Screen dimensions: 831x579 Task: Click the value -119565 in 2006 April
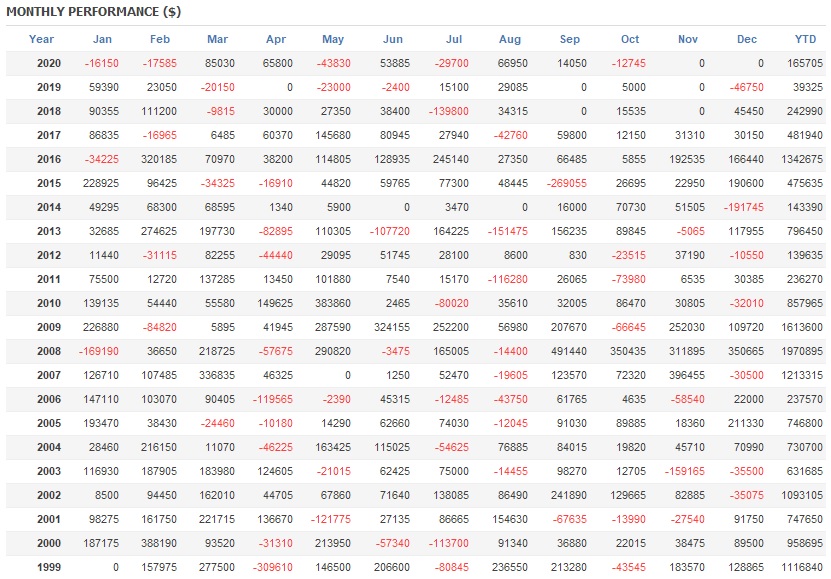click(272, 399)
